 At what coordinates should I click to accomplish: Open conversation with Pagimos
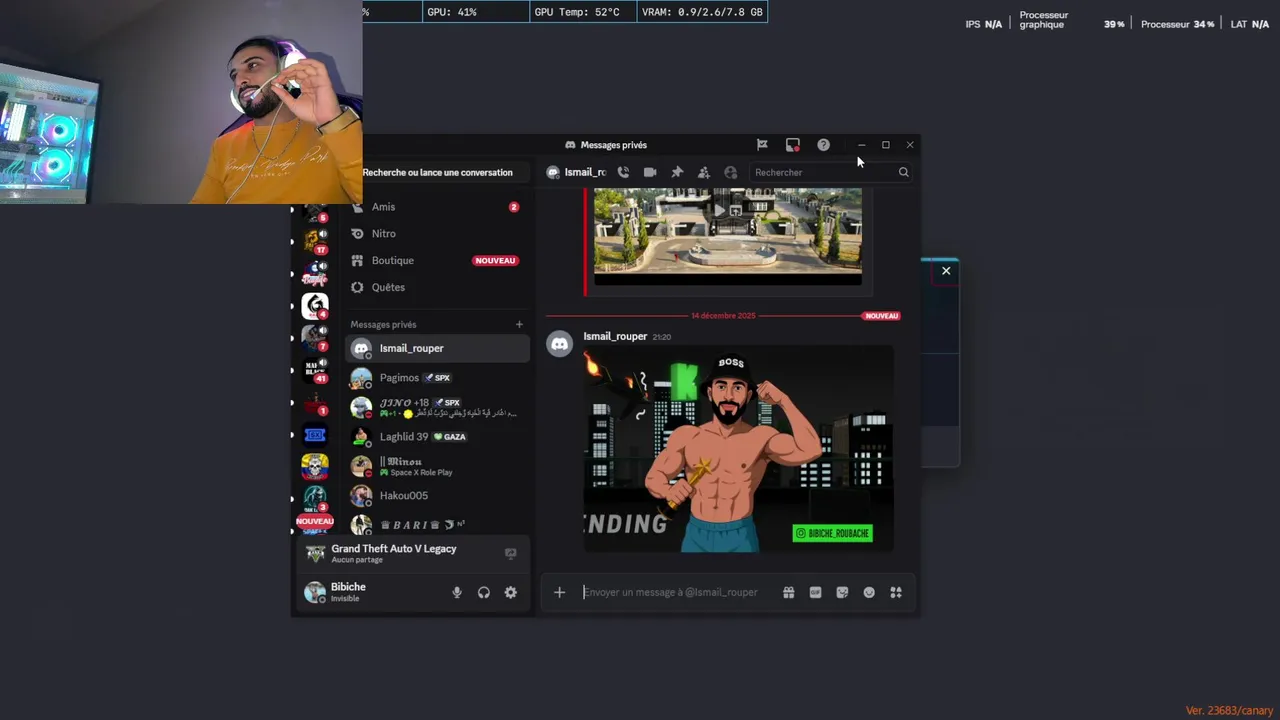(x=437, y=378)
